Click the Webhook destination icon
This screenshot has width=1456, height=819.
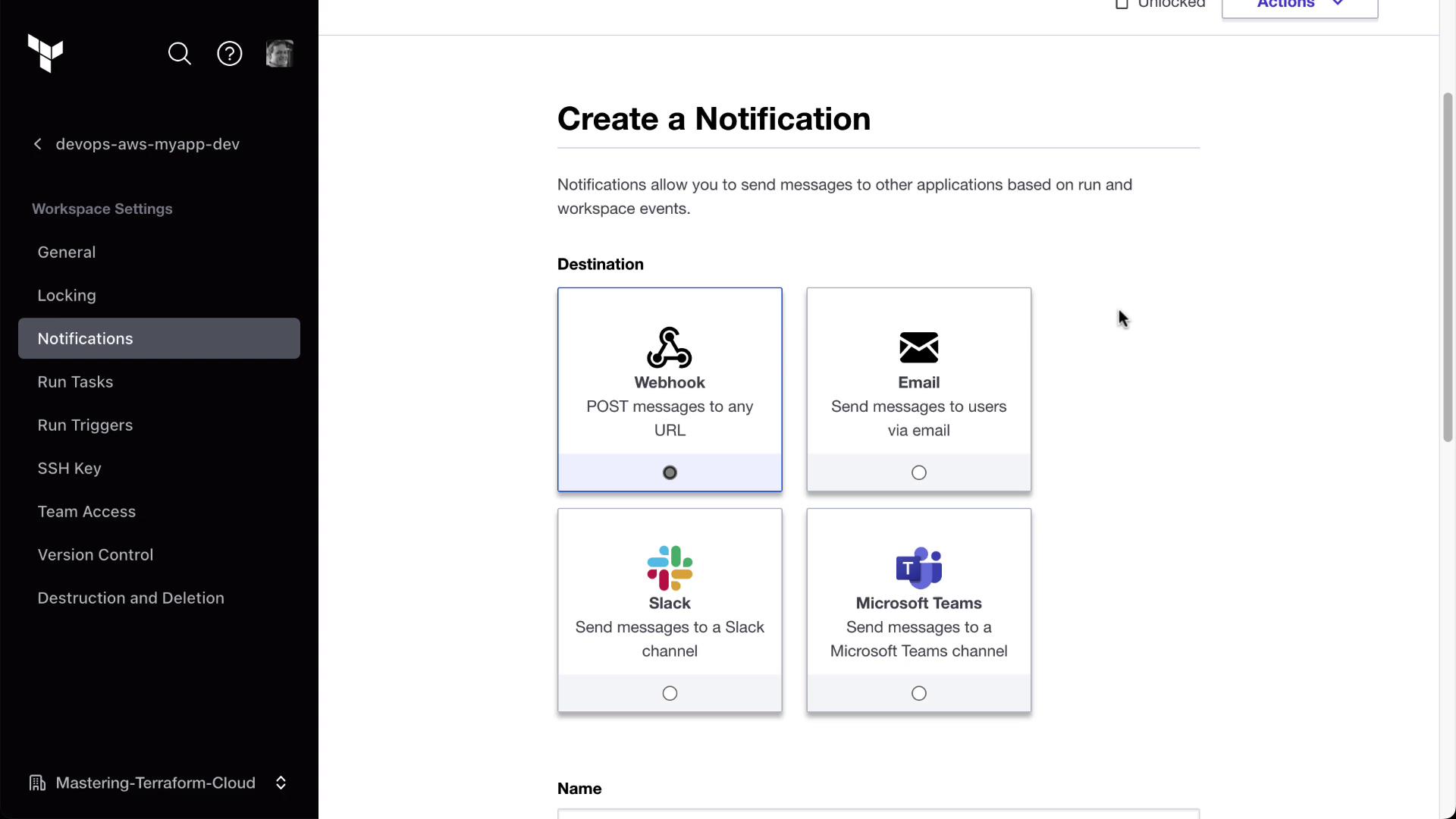[670, 347]
